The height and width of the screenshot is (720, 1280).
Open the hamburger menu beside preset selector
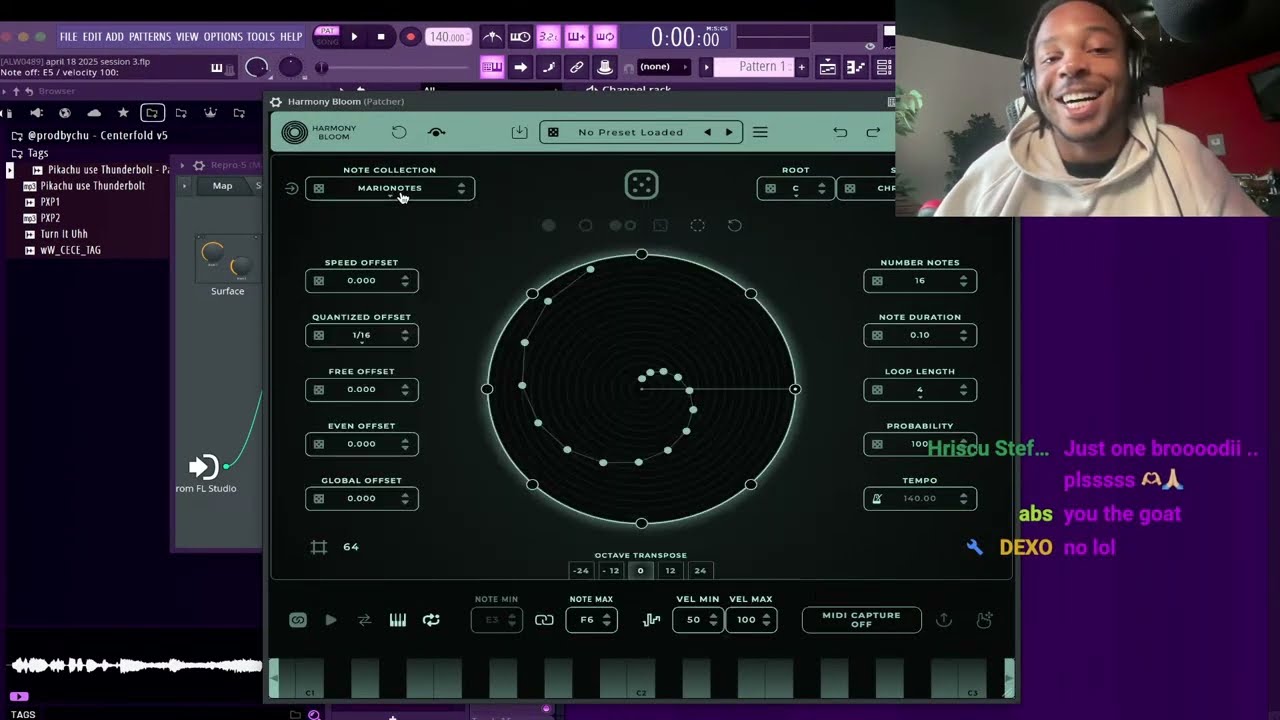[760, 132]
